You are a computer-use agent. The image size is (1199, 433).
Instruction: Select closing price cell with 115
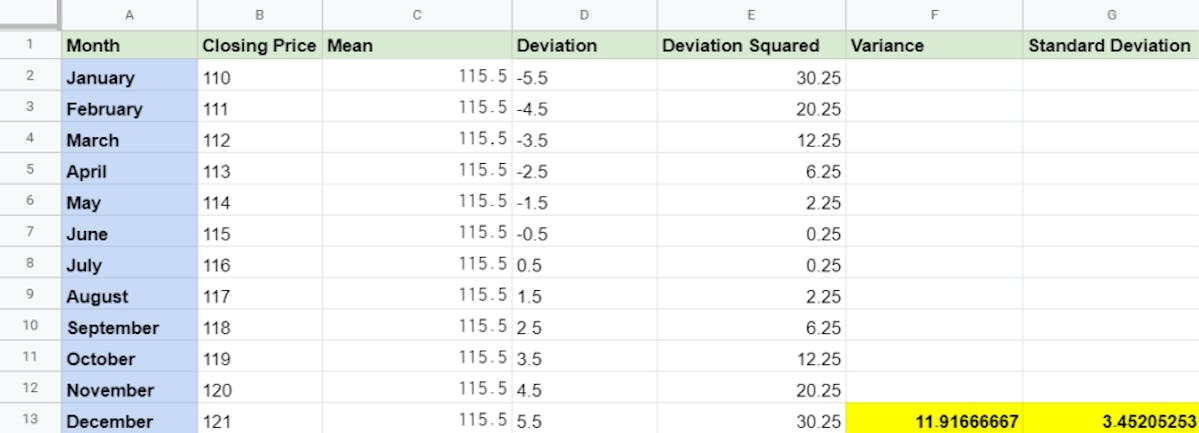tap(260, 233)
